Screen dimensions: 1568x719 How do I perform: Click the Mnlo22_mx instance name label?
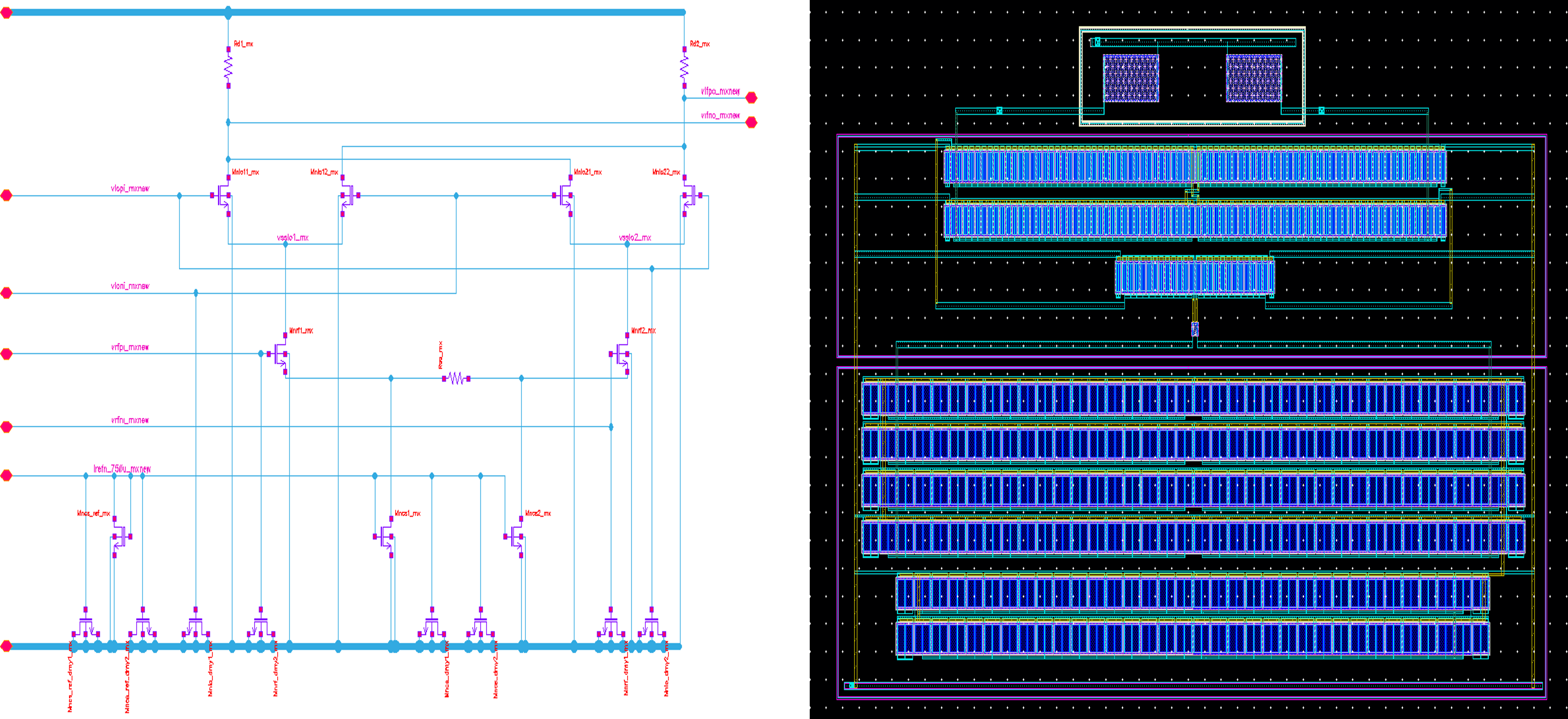666,172
